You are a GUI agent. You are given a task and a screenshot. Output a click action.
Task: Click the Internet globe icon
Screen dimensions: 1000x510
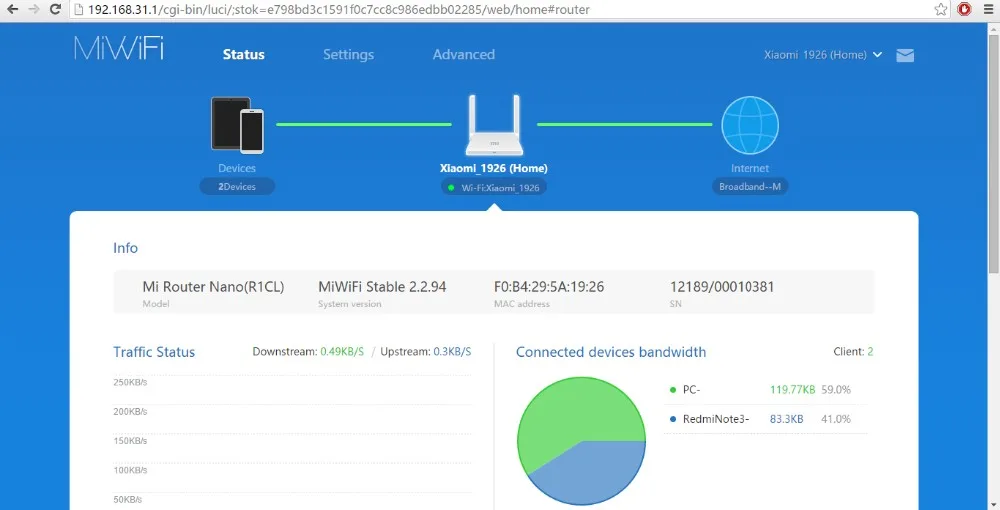750,125
